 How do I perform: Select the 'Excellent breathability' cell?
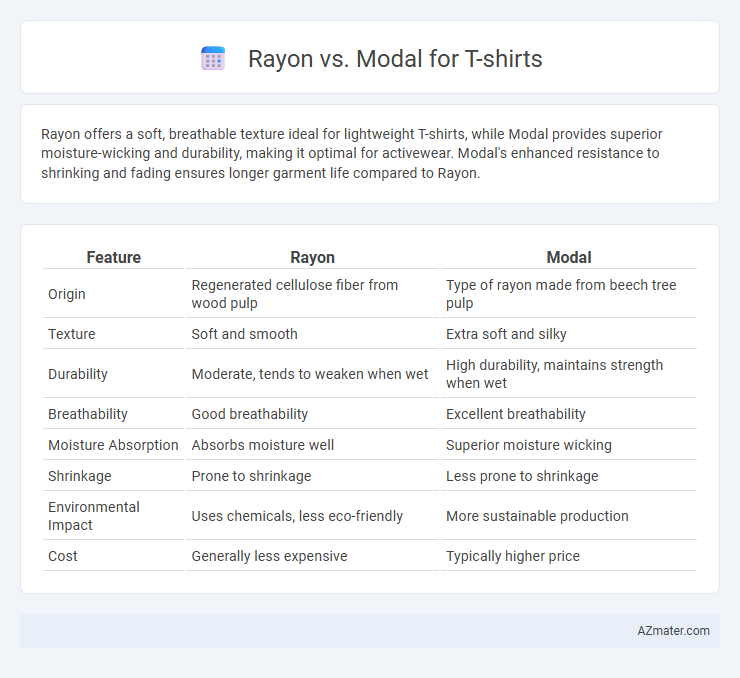[x=569, y=414]
